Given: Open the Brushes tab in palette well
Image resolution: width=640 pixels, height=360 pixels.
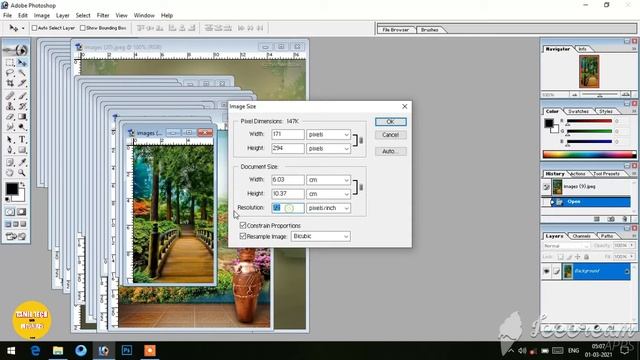Looking at the screenshot, I should point(429,30).
